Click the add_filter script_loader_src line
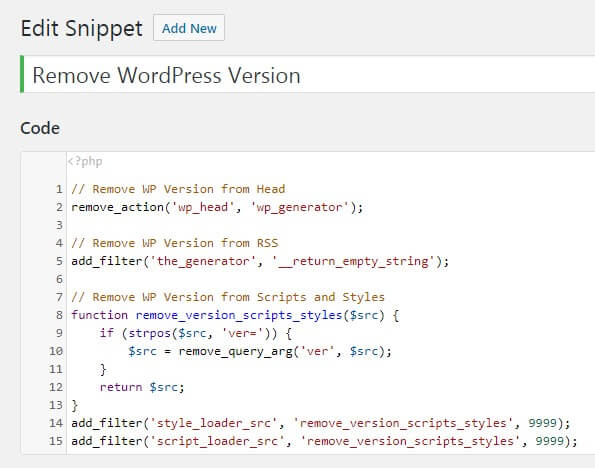This screenshot has width=595, height=468. point(324,441)
